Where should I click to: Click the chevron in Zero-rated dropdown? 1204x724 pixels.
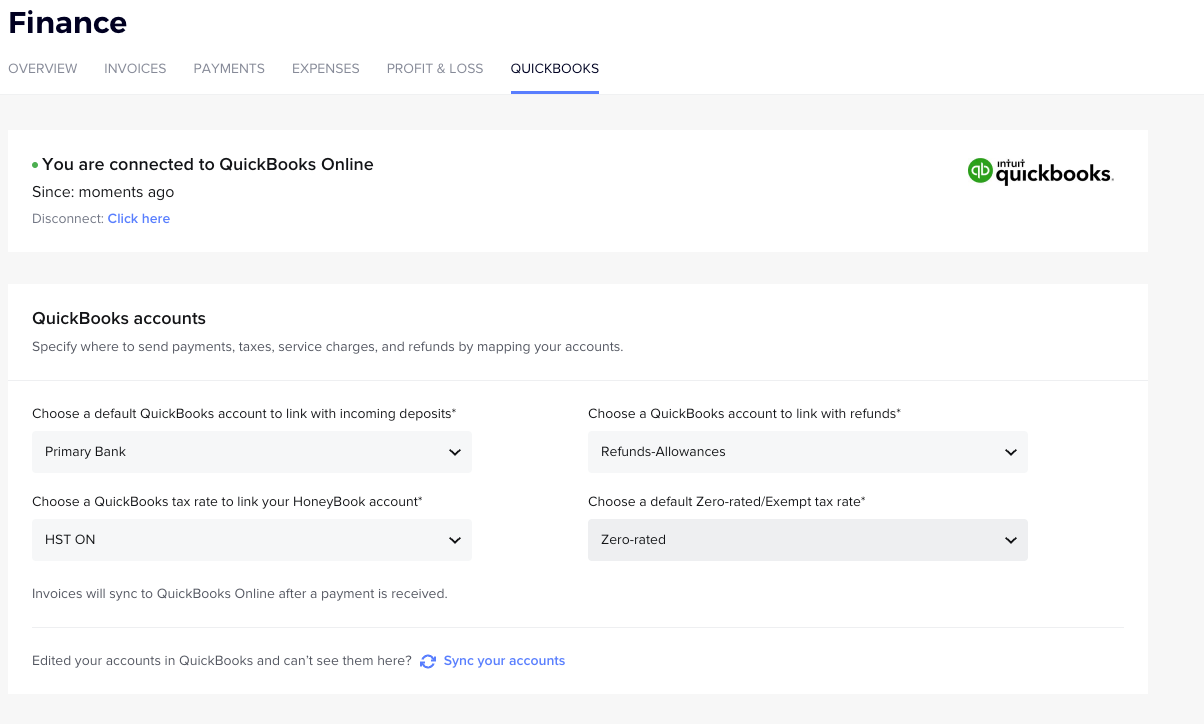pos(1011,541)
